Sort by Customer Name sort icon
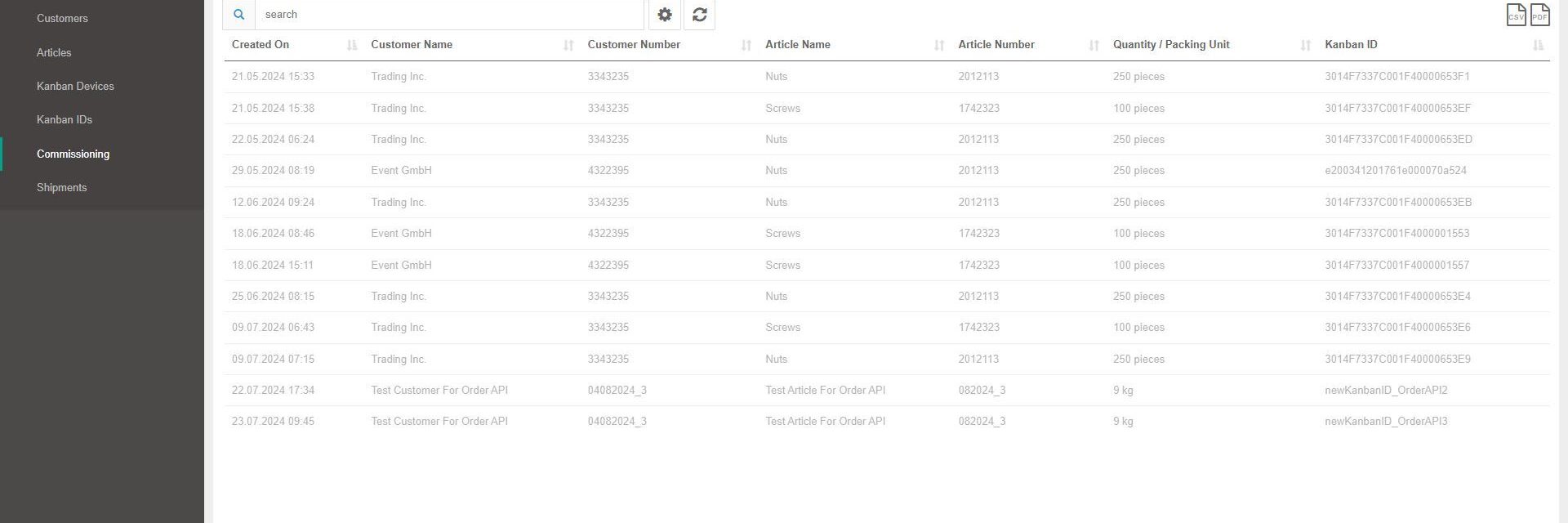The width and height of the screenshot is (1568, 523). (x=568, y=45)
